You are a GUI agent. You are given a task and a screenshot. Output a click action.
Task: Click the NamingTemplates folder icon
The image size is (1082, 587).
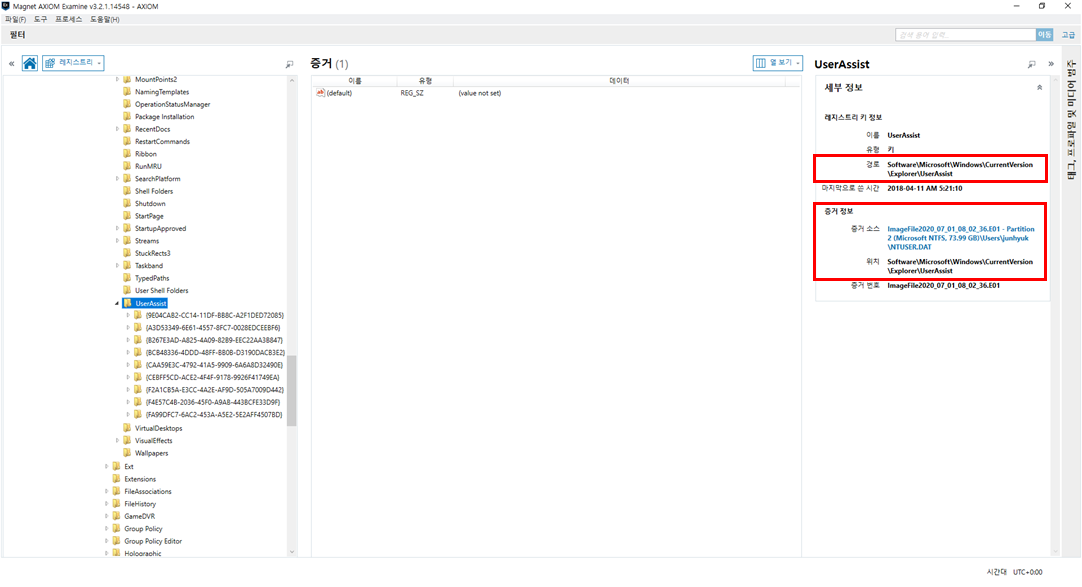click(x=127, y=92)
